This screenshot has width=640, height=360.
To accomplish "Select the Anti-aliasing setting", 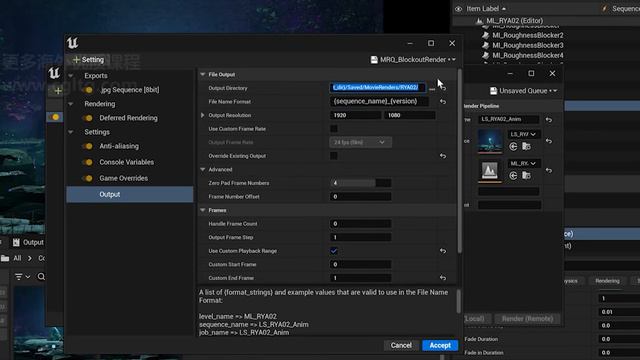I will (119, 146).
